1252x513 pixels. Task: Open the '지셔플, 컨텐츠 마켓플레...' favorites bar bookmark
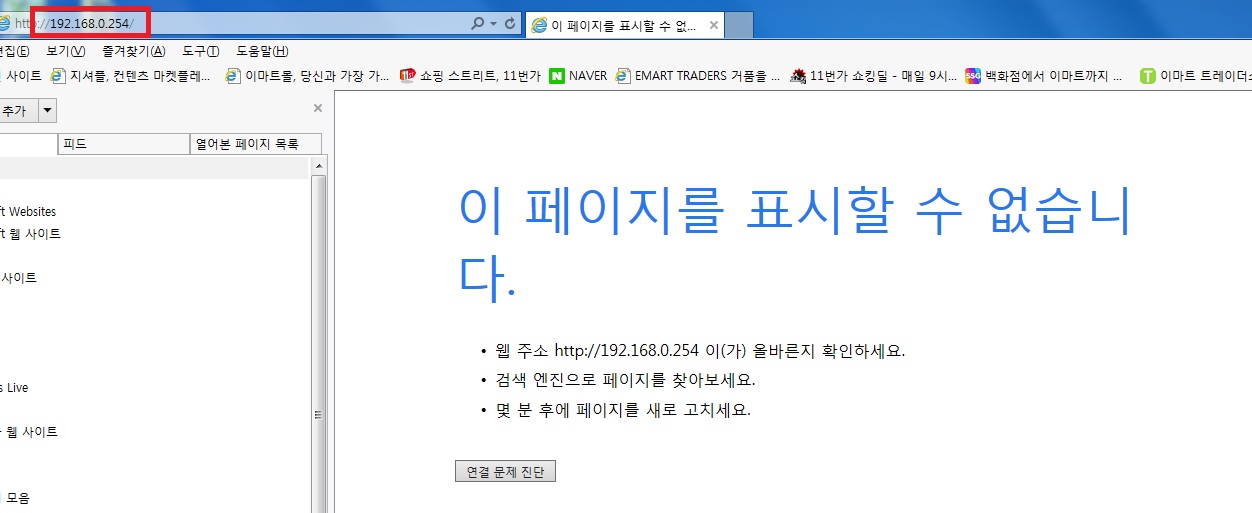[x=132, y=75]
